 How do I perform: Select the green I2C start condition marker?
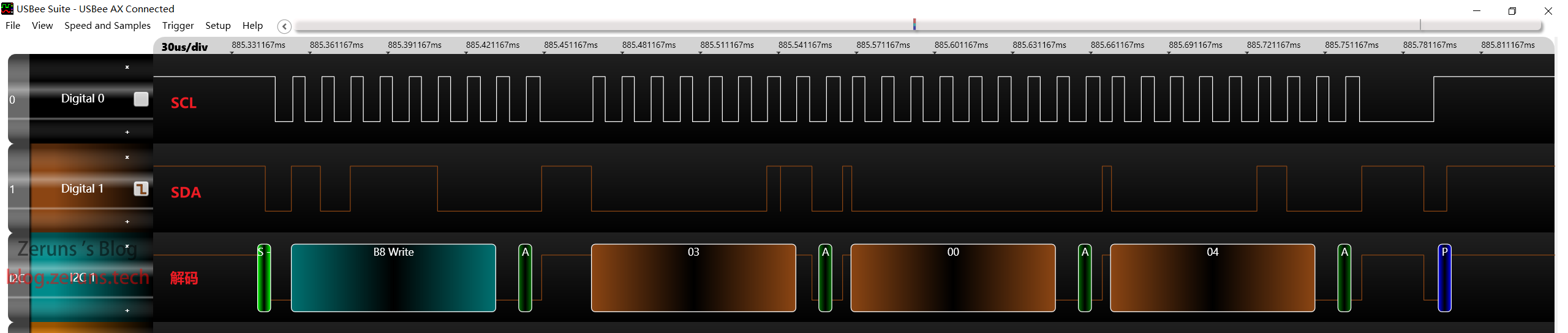click(264, 278)
